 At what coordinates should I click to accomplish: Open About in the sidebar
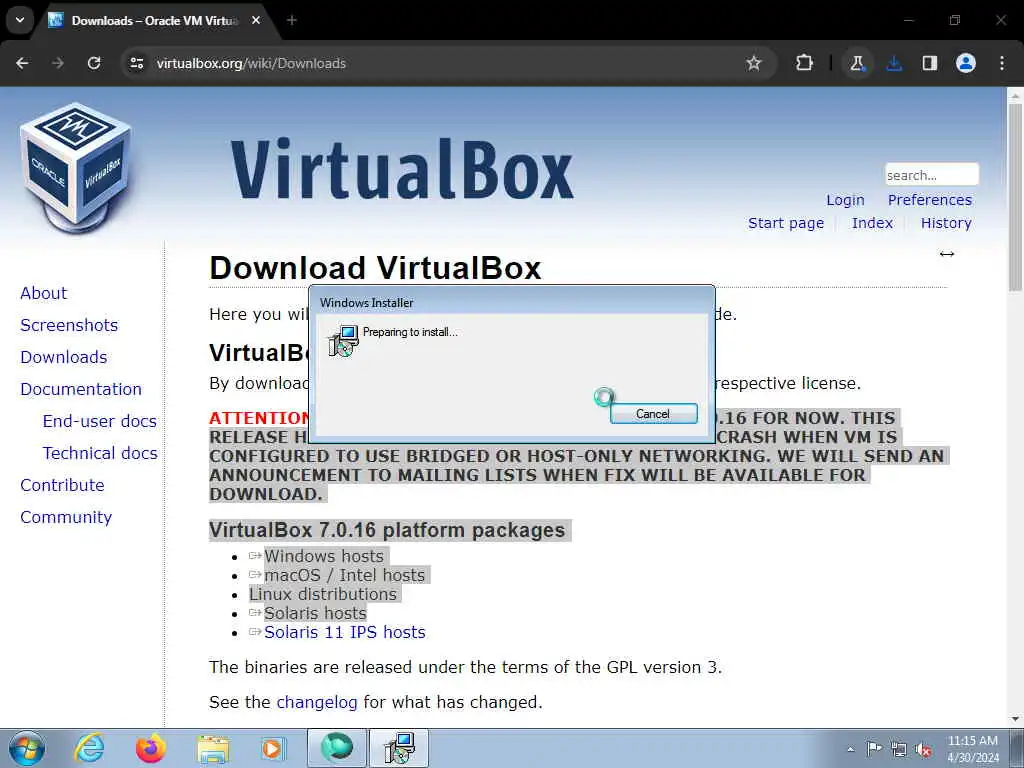click(x=44, y=293)
